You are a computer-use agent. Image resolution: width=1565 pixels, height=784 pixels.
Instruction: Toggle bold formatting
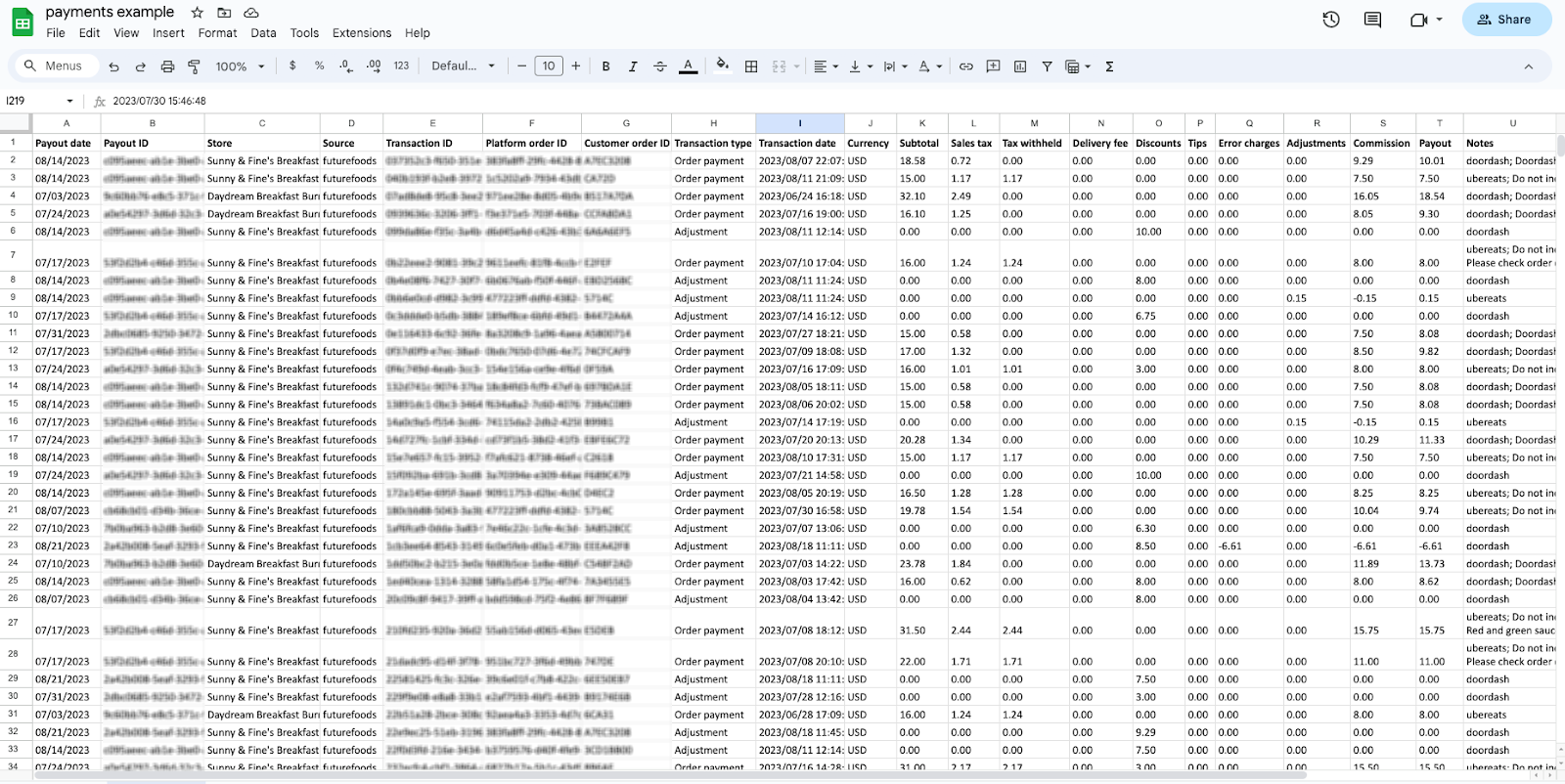pos(605,66)
